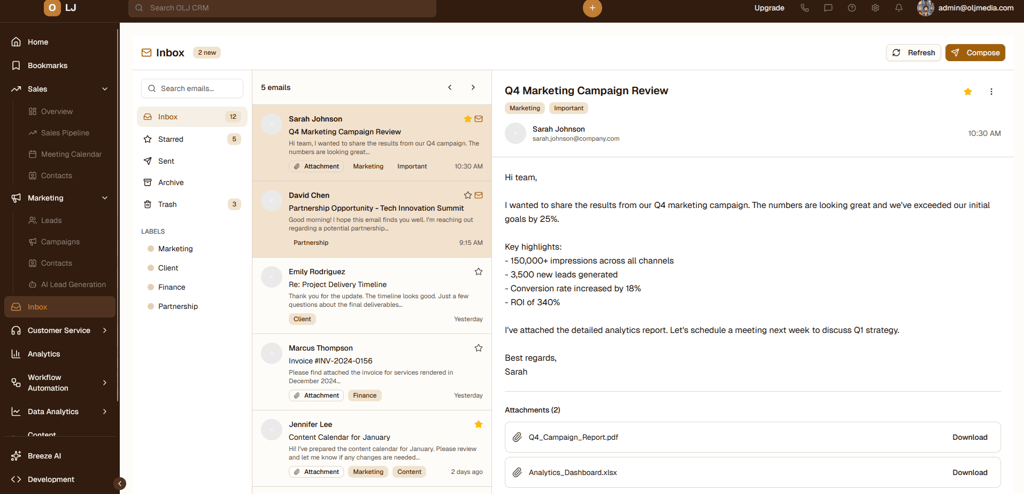Download Q4_Campaign_Report.pdf

pyautogui.click(x=970, y=437)
